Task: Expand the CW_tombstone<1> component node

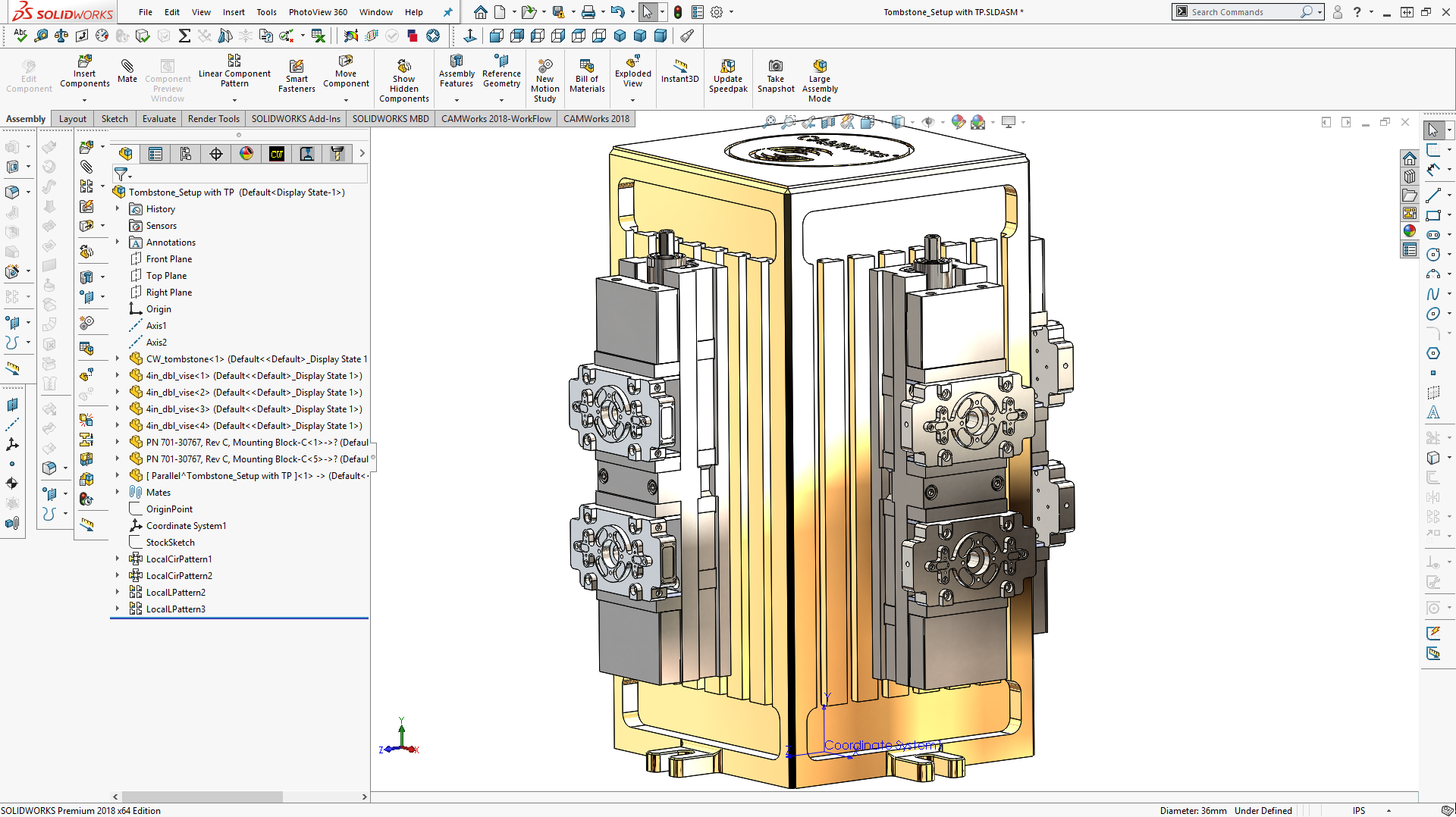Action: (118, 359)
